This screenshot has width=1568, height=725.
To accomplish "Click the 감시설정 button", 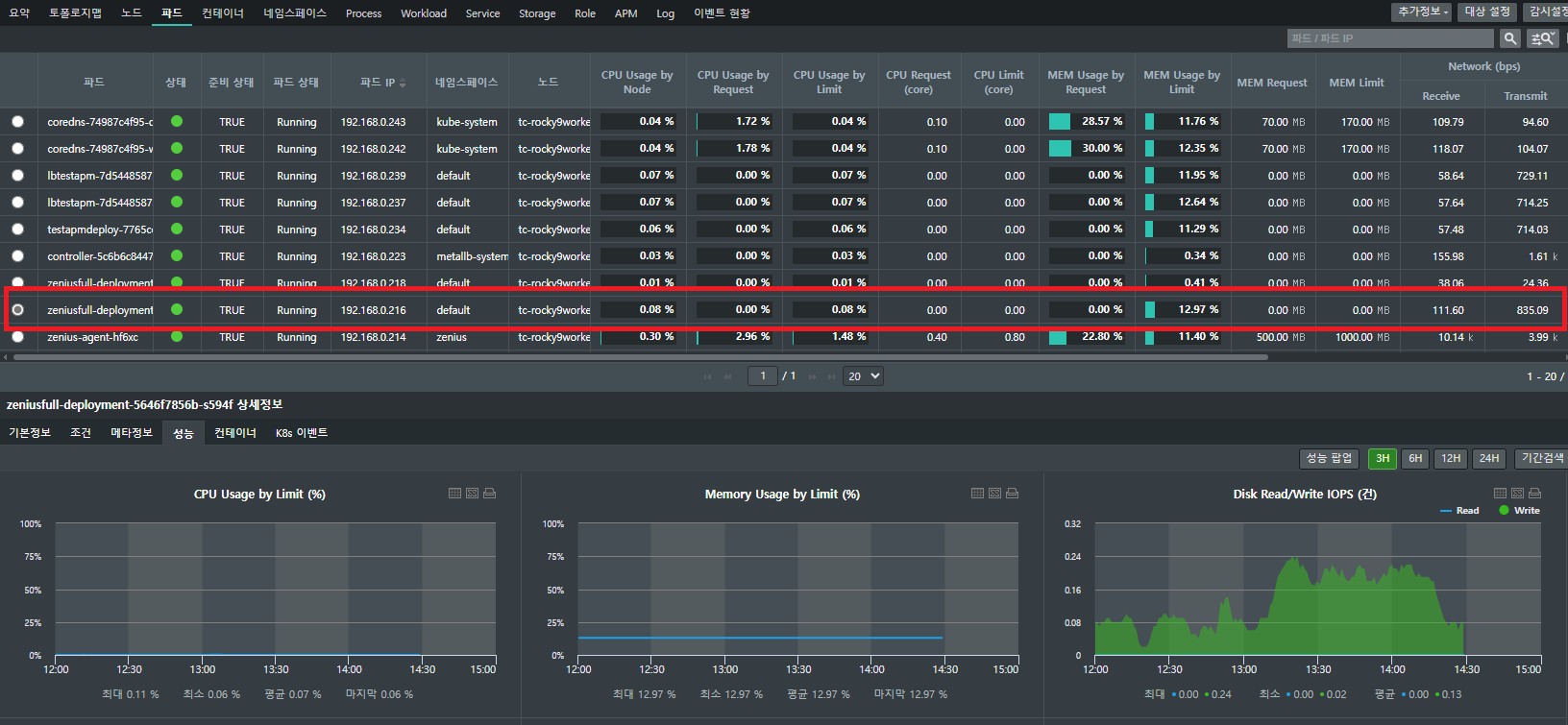I will 1546,12.
